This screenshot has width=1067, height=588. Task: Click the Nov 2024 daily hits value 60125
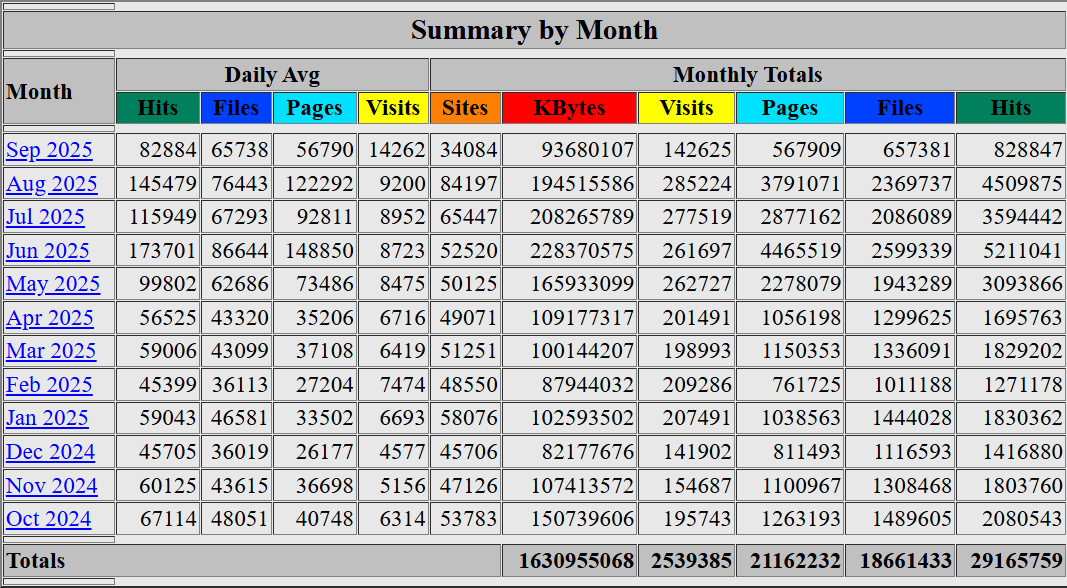coord(168,485)
